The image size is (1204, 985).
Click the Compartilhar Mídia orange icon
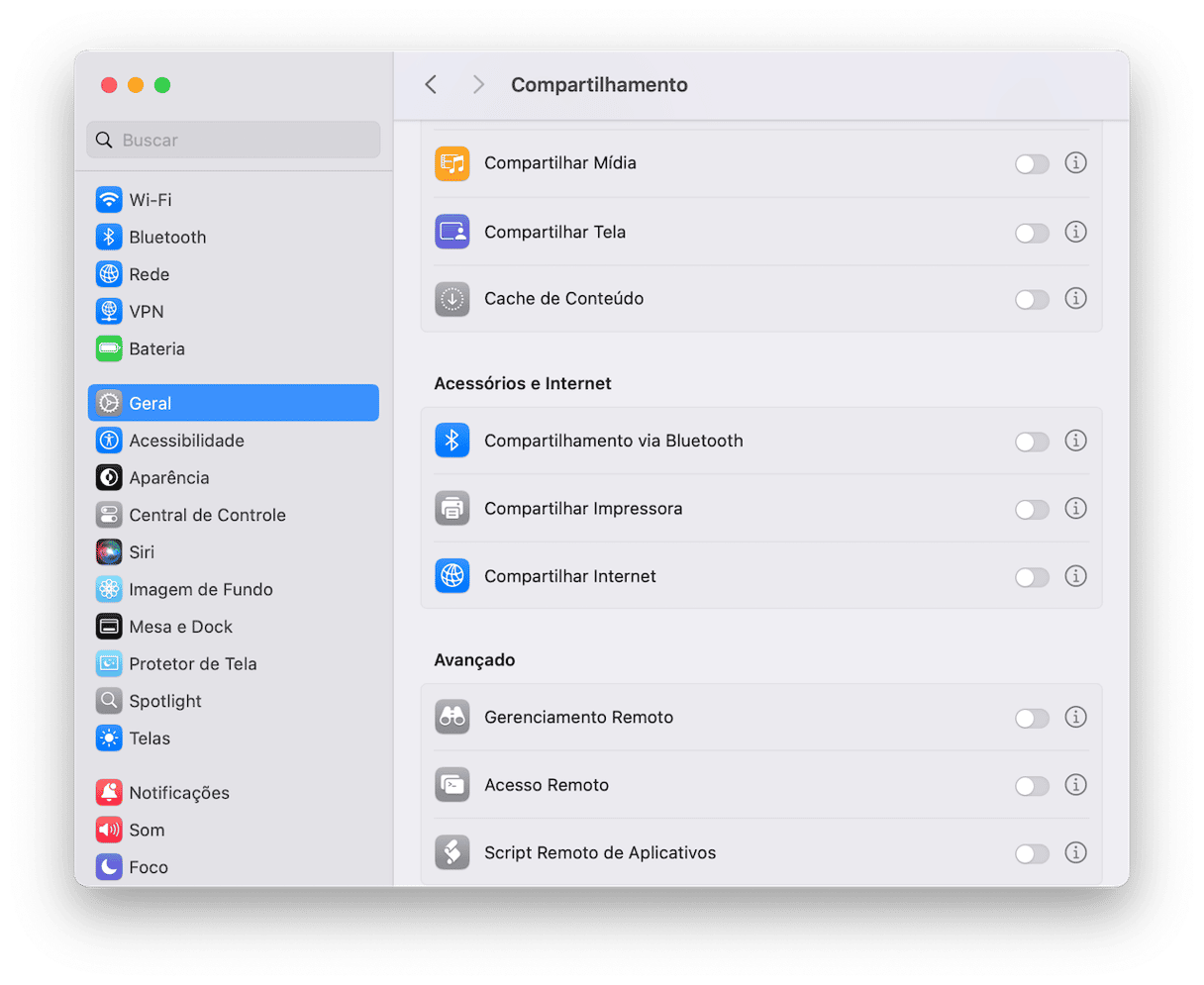point(452,163)
